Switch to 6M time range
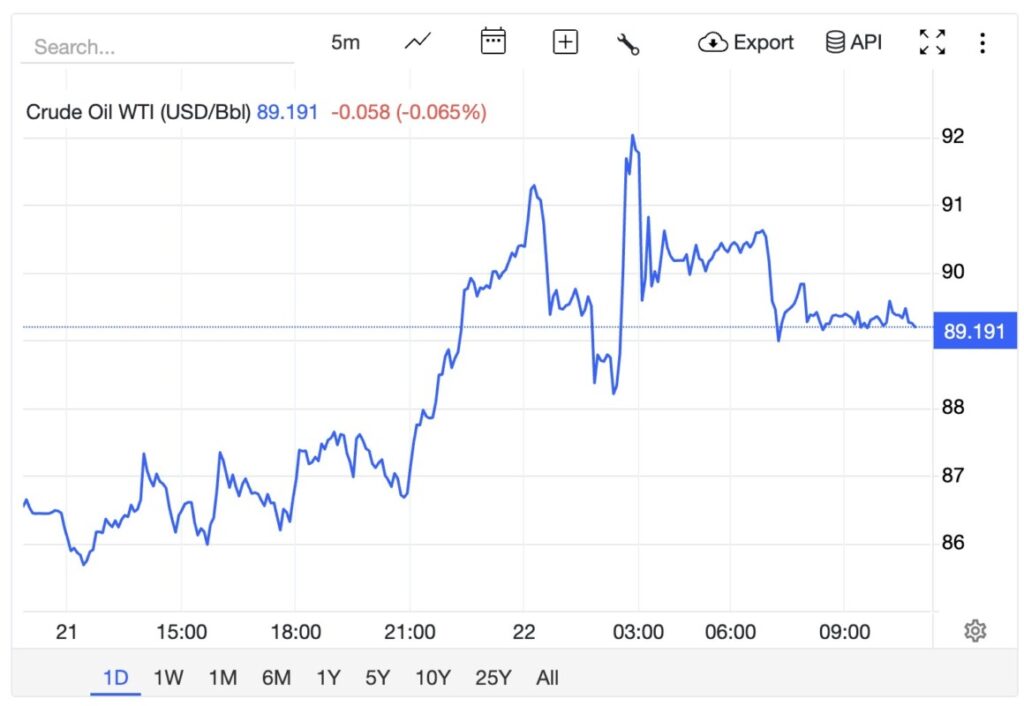Viewport: 1024px width, 706px height. point(276,677)
